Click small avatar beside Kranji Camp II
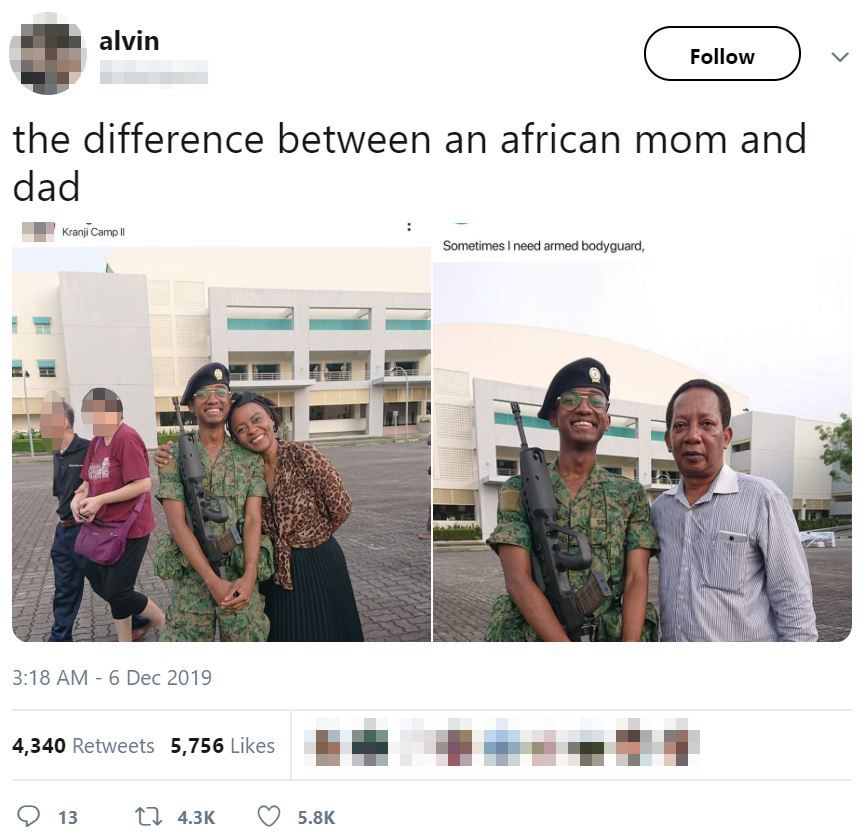867x831 pixels. (38, 232)
